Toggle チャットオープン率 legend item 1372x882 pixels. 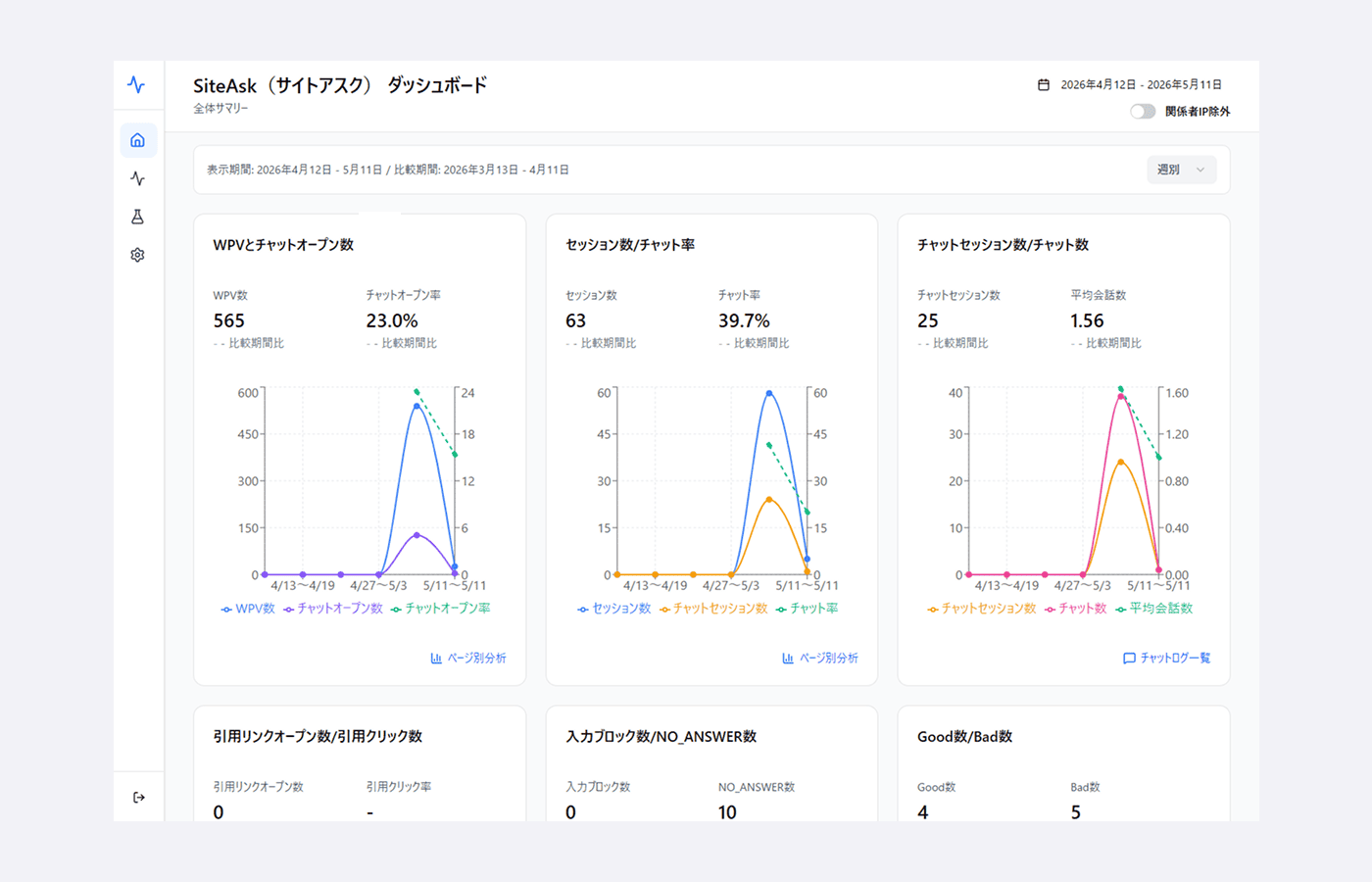coord(441,609)
